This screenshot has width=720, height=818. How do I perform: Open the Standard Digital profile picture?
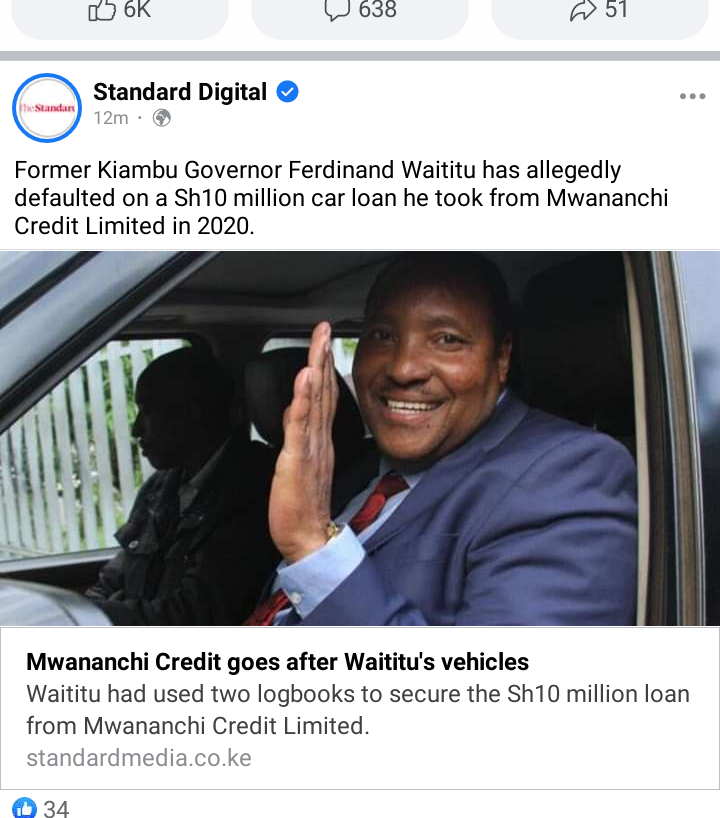47,107
